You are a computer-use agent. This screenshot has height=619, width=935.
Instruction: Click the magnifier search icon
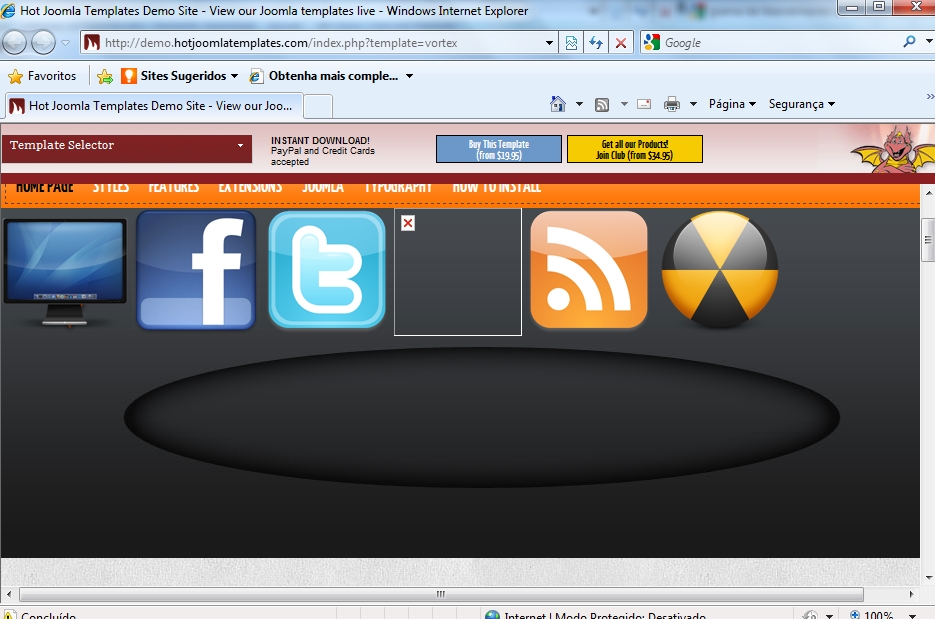[x=909, y=42]
